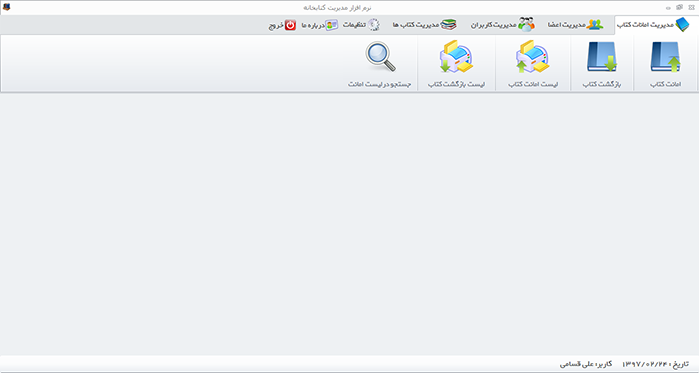Viewport: 699px width, 373px height.
Task: Restore down the window using title bar button
Action: coord(679,8)
